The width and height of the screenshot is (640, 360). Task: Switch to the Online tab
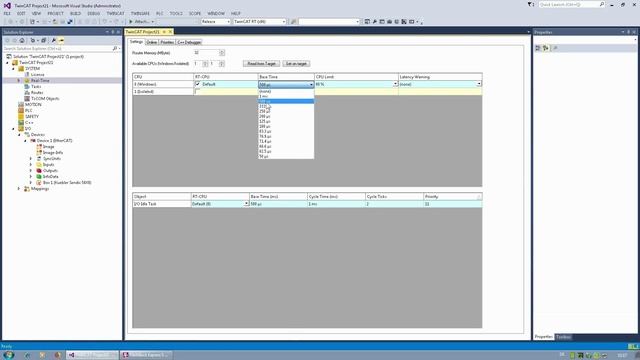[151, 42]
